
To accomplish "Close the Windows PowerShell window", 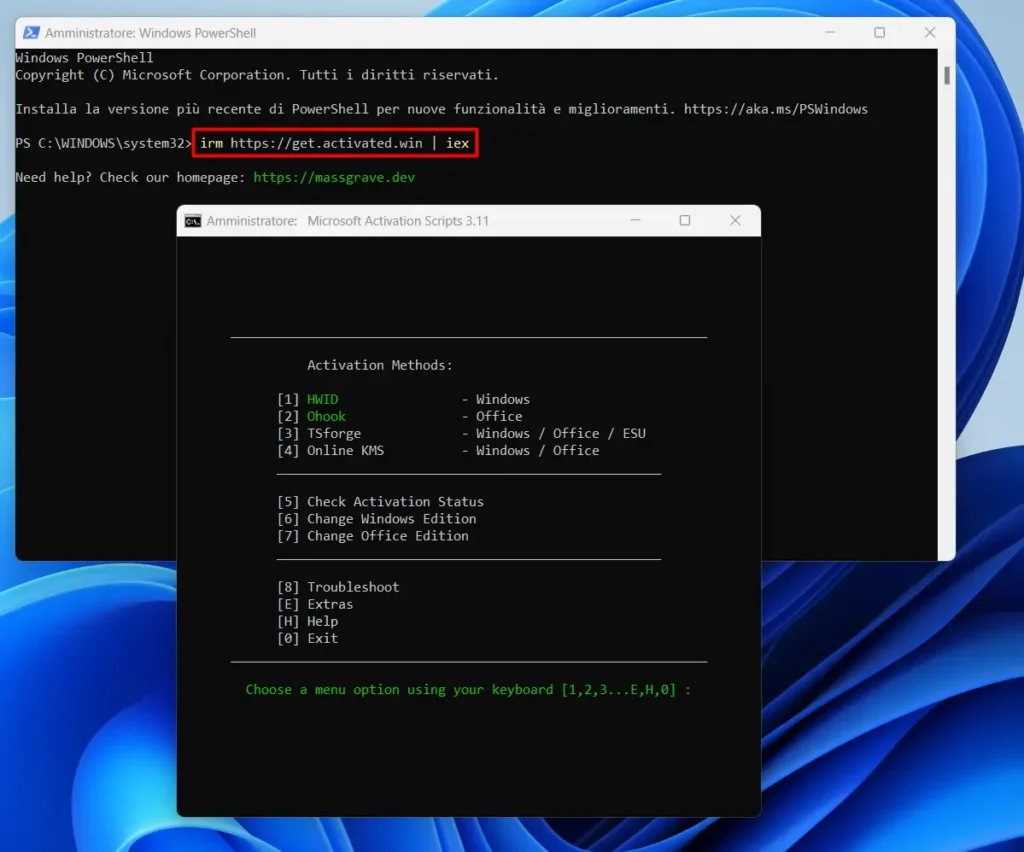I will 930,33.
